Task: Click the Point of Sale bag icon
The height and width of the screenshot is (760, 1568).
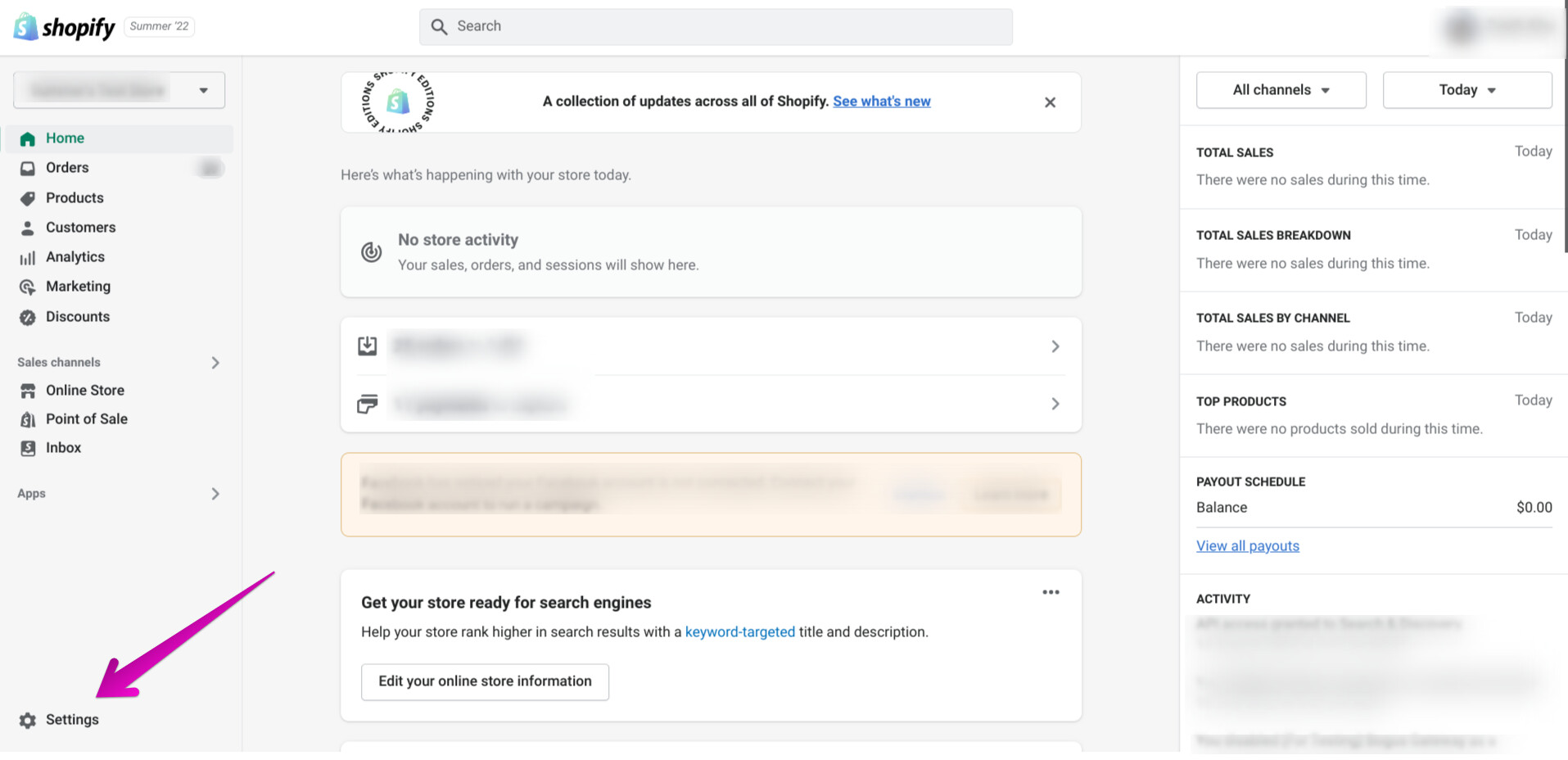Action: [x=28, y=419]
